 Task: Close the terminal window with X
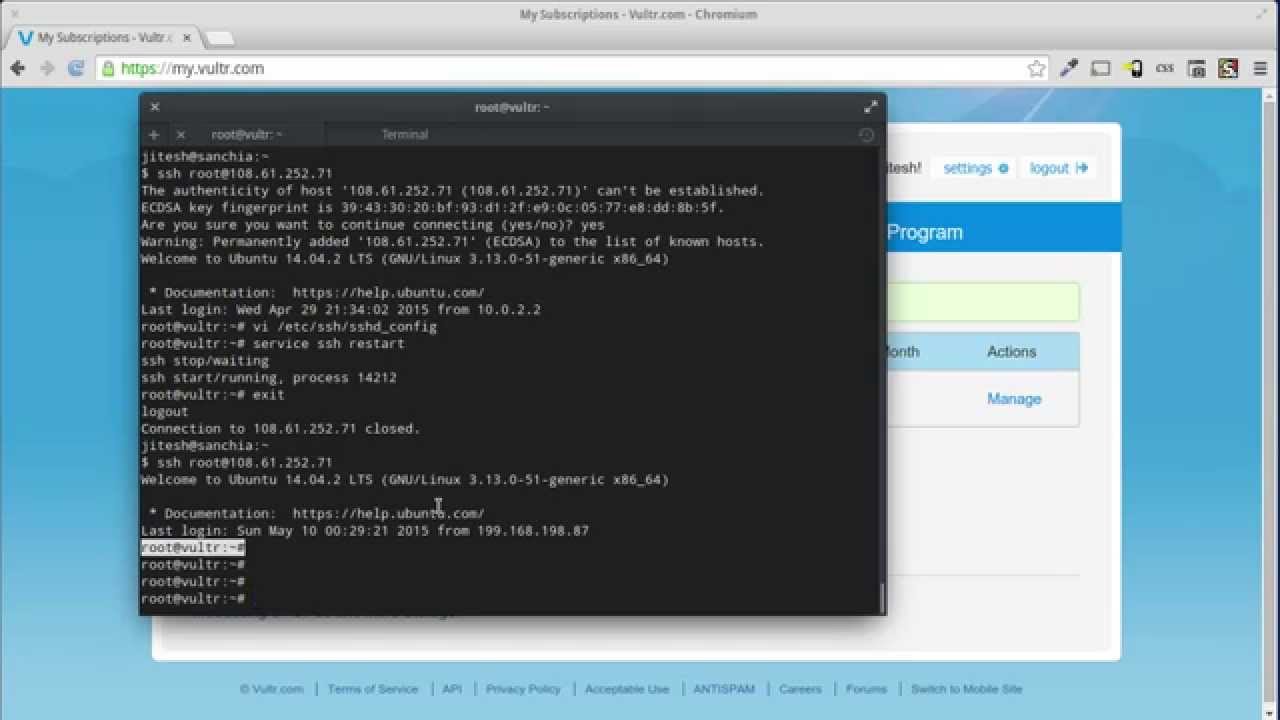tap(154, 107)
